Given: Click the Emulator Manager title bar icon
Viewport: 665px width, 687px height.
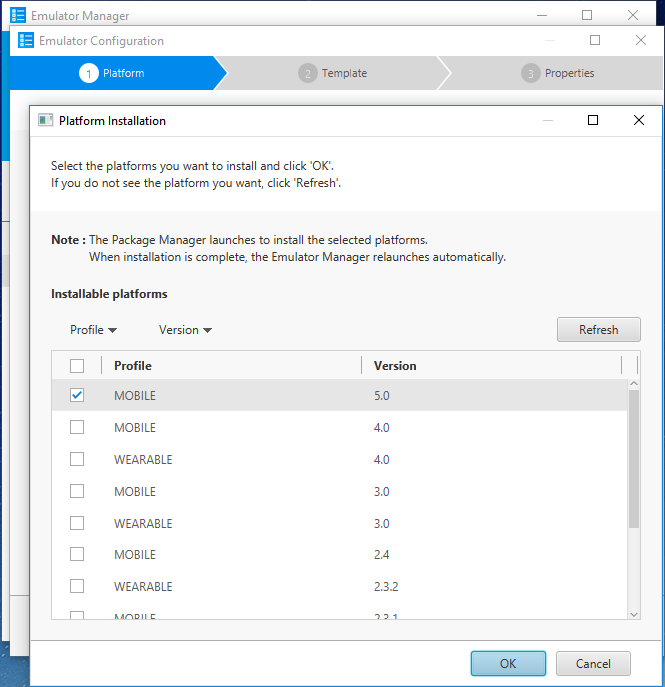Looking at the screenshot, I should (18, 15).
